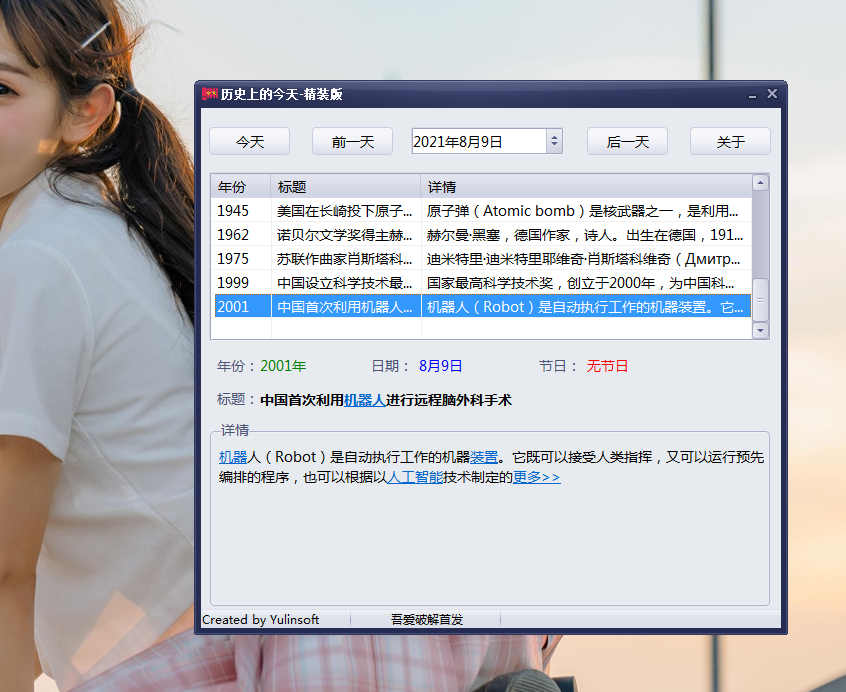Select the highlighted 2001 year cell
Image resolution: width=846 pixels, height=692 pixels.
pyautogui.click(x=233, y=306)
